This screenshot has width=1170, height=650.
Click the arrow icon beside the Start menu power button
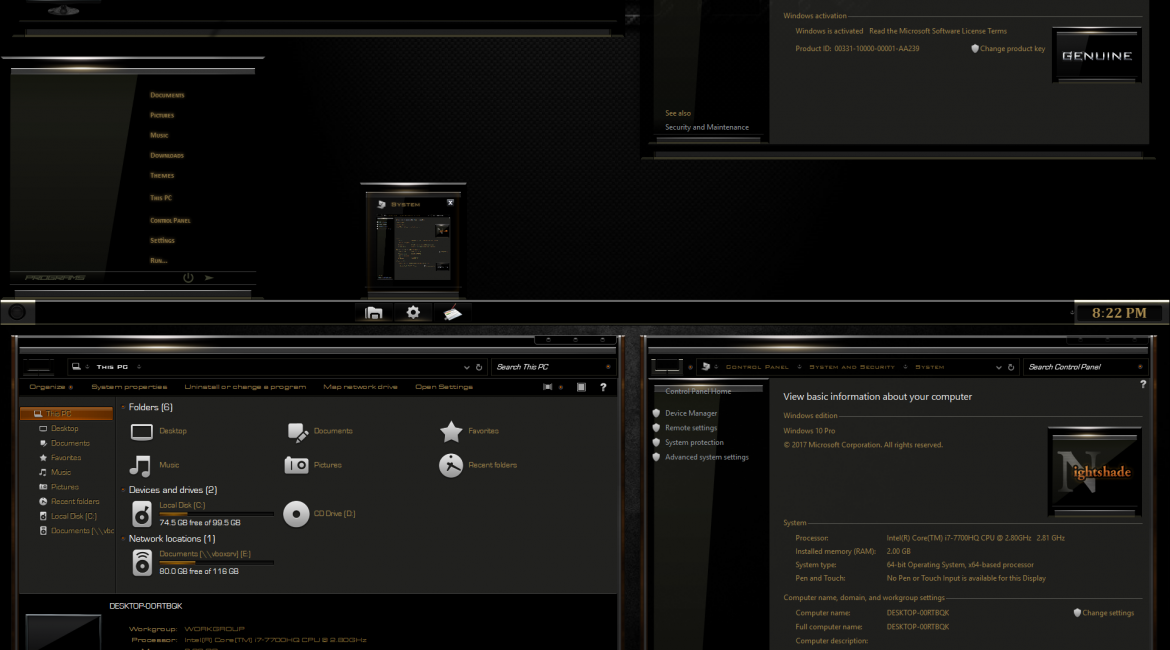pos(209,278)
